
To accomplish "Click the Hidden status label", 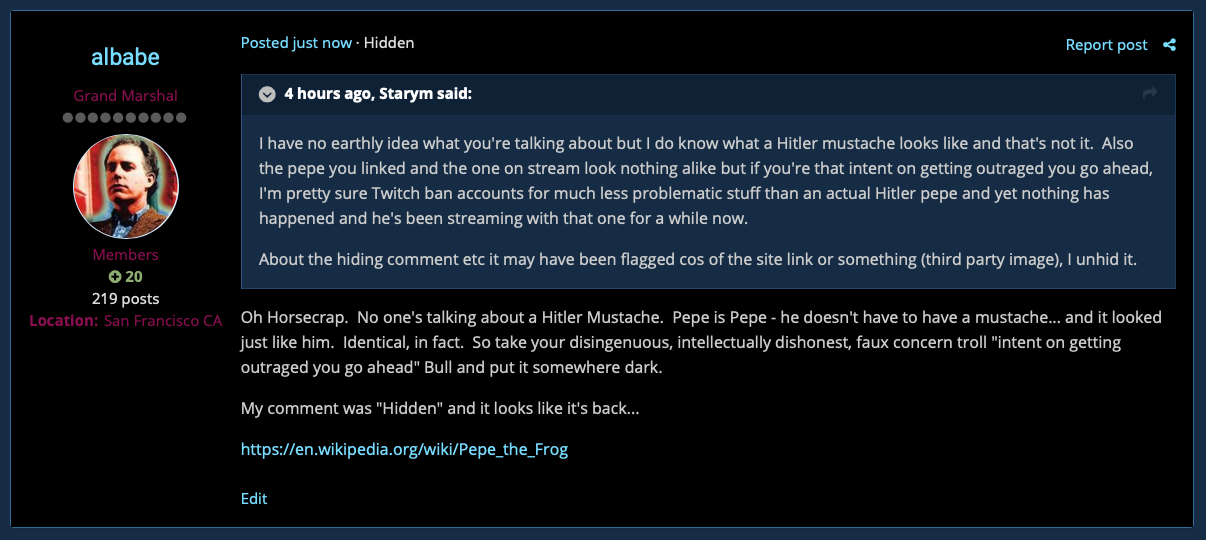I will (389, 43).
